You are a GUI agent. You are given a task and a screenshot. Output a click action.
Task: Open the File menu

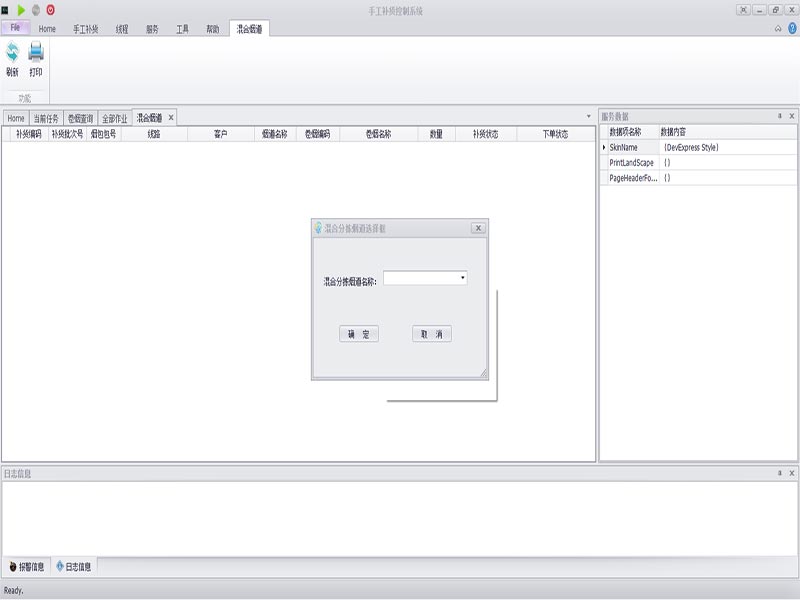pyautogui.click(x=15, y=28)
